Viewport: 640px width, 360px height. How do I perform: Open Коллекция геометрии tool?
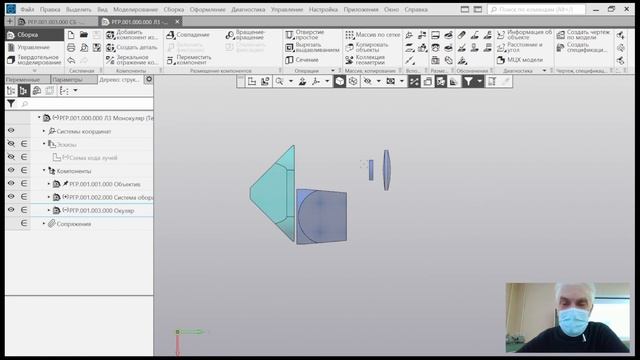click(365, 60)
